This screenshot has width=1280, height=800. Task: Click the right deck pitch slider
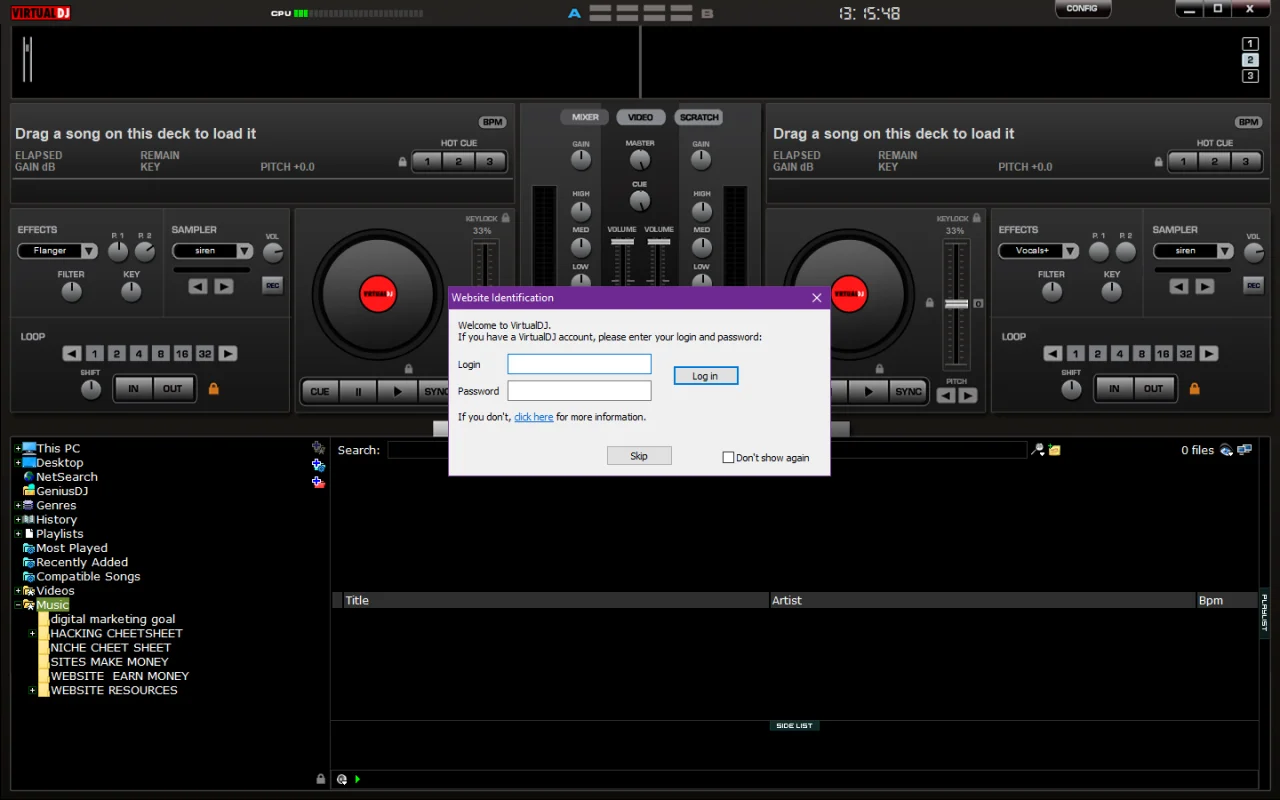click(x=957, y=303)
